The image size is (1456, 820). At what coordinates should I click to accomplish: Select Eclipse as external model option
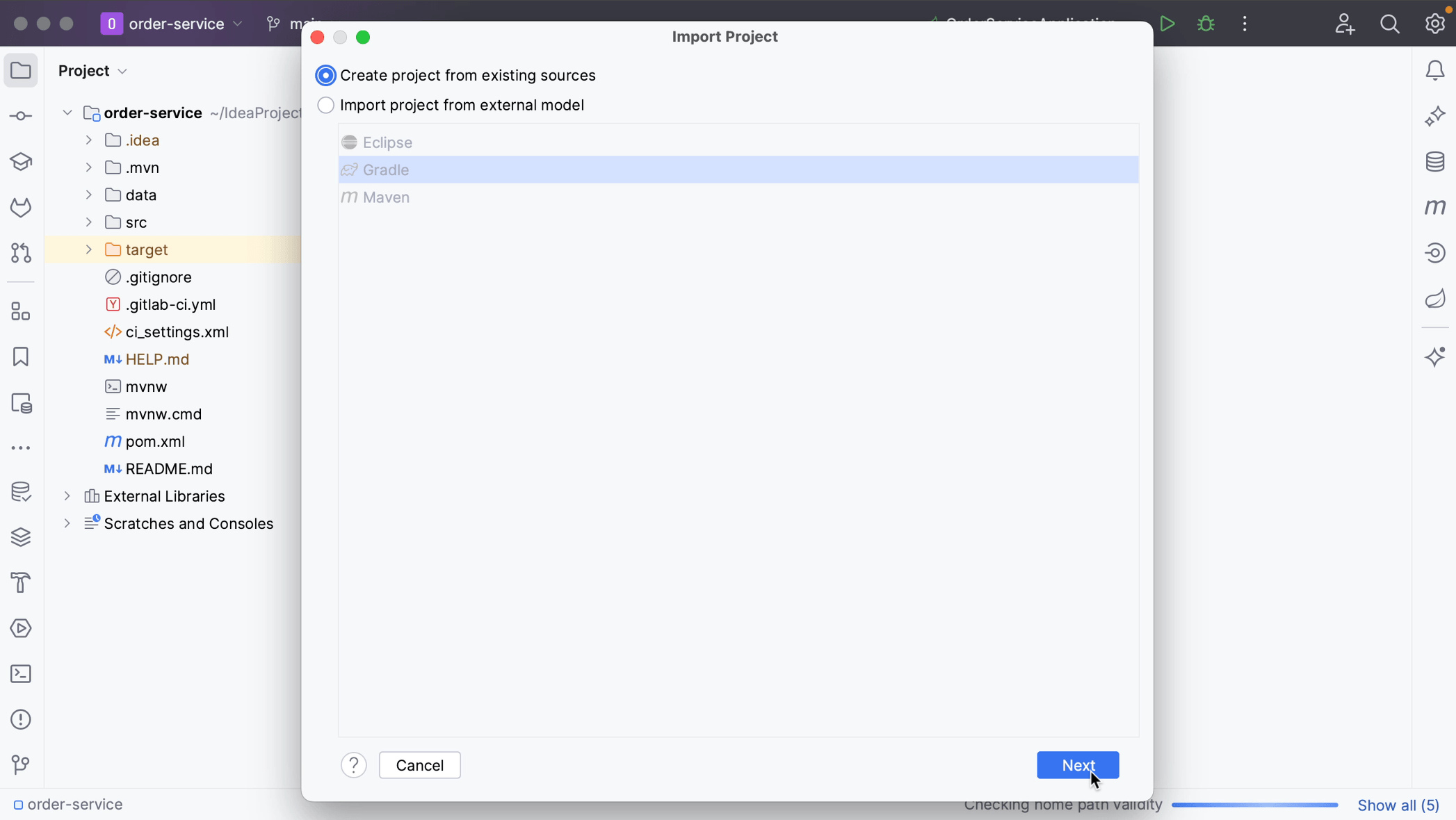(x=388, y=142)
